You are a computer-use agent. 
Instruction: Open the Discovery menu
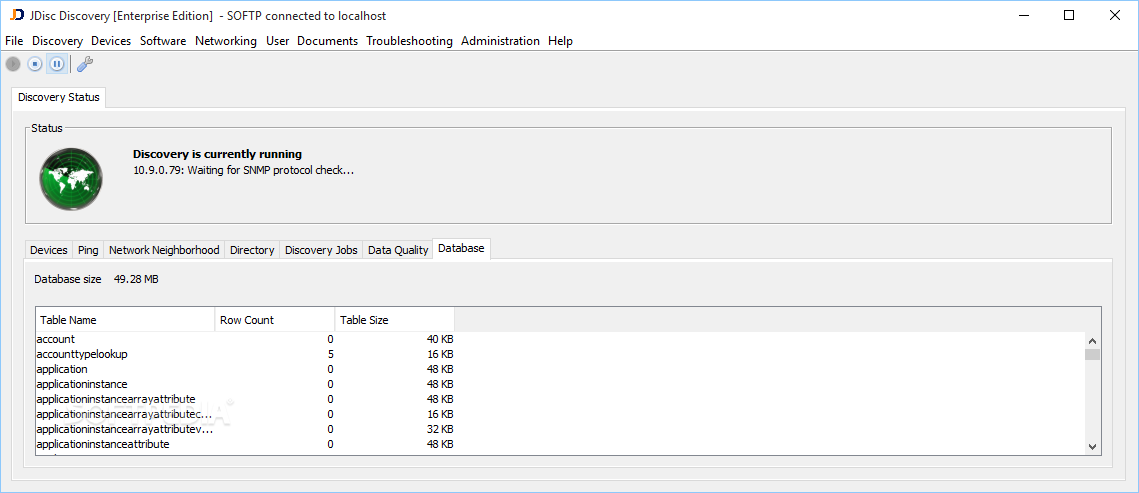point(57,41)
